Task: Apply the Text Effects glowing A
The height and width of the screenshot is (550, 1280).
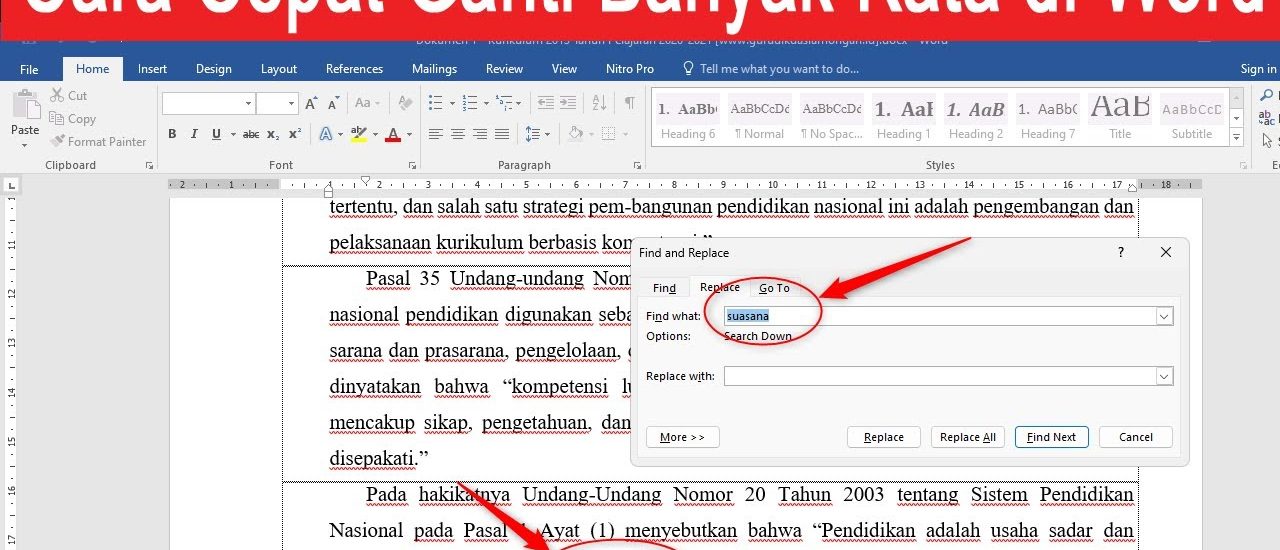Action: 326,134
